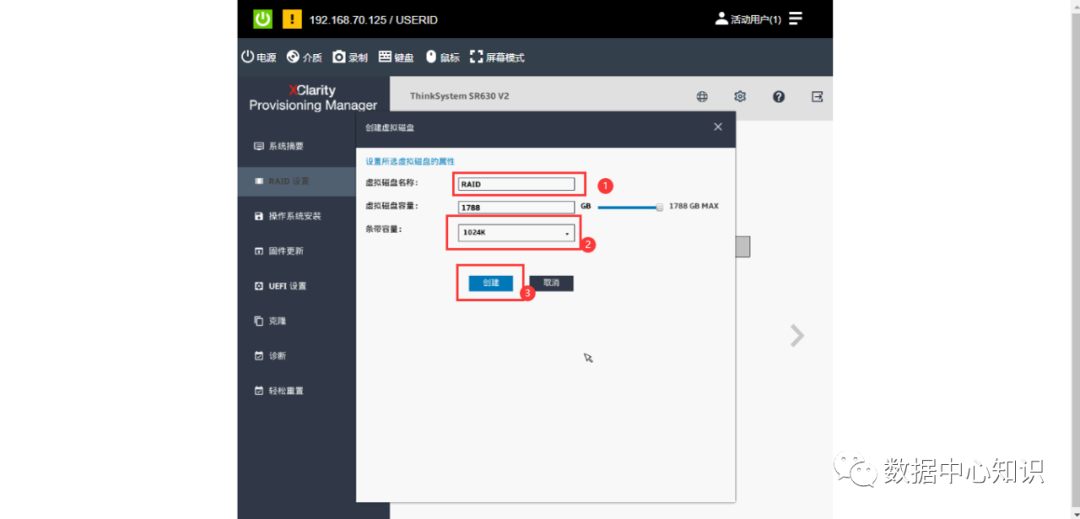Viewport: 1080px width, 519px height.
Task: Switch 屏幕模式 screen mode
Action: click(497, 57)
